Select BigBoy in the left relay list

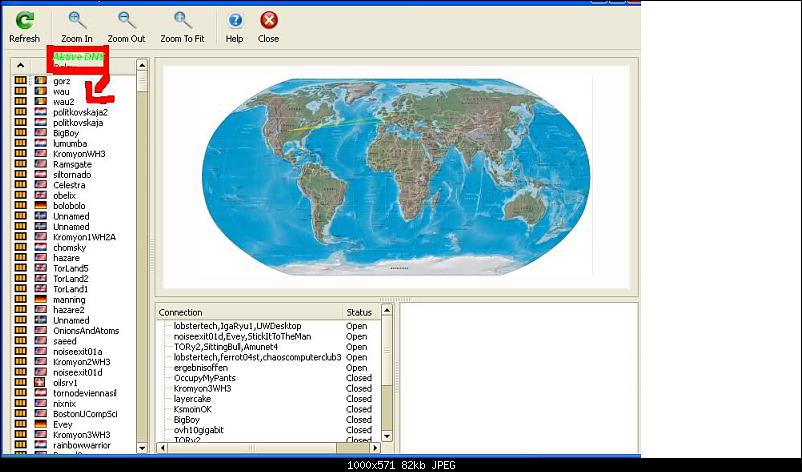click(66, 133)
